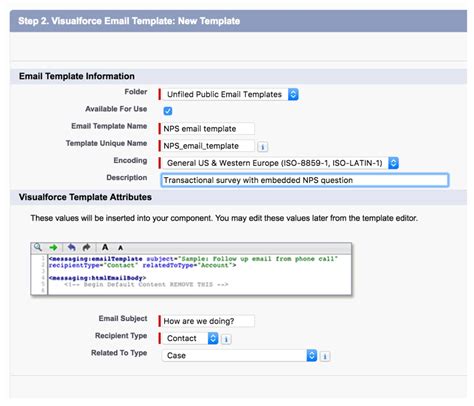Image resolution: width=474 pixels, height=406 pixels.
Task: Click the green go-to-line arrow icon
Action: tap(53, 248)
